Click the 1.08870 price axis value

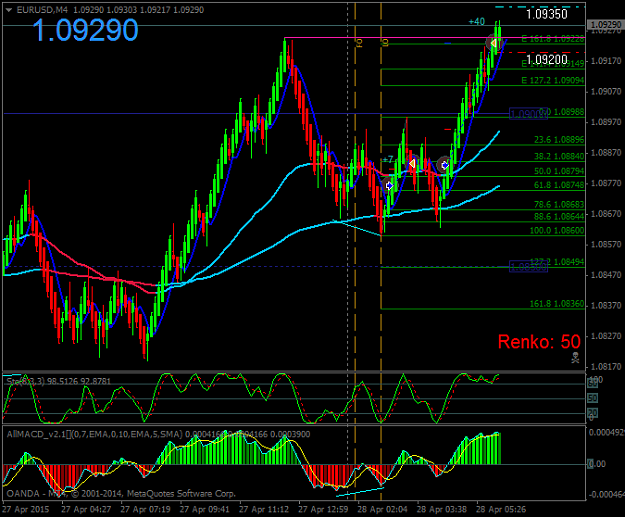pos(606,153)
